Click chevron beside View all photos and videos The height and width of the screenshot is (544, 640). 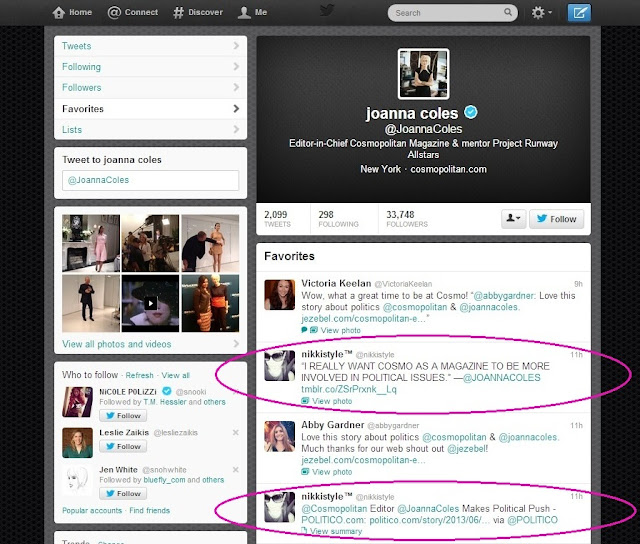coord(236,344)
